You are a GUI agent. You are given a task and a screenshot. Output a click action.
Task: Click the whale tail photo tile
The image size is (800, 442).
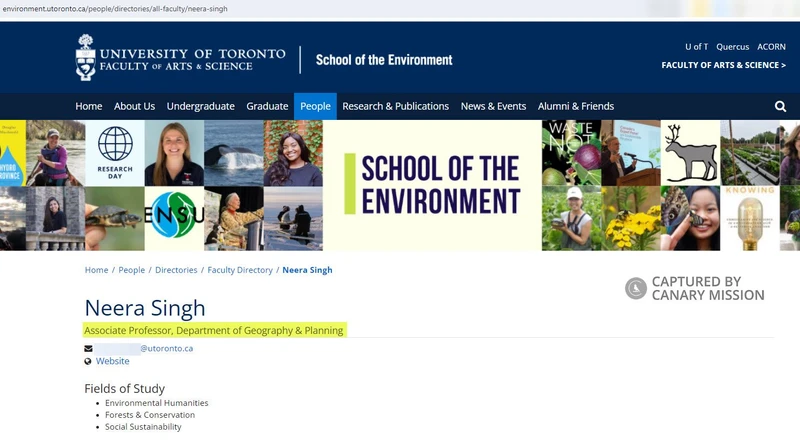pyautogui.click(x=234, y=153)
